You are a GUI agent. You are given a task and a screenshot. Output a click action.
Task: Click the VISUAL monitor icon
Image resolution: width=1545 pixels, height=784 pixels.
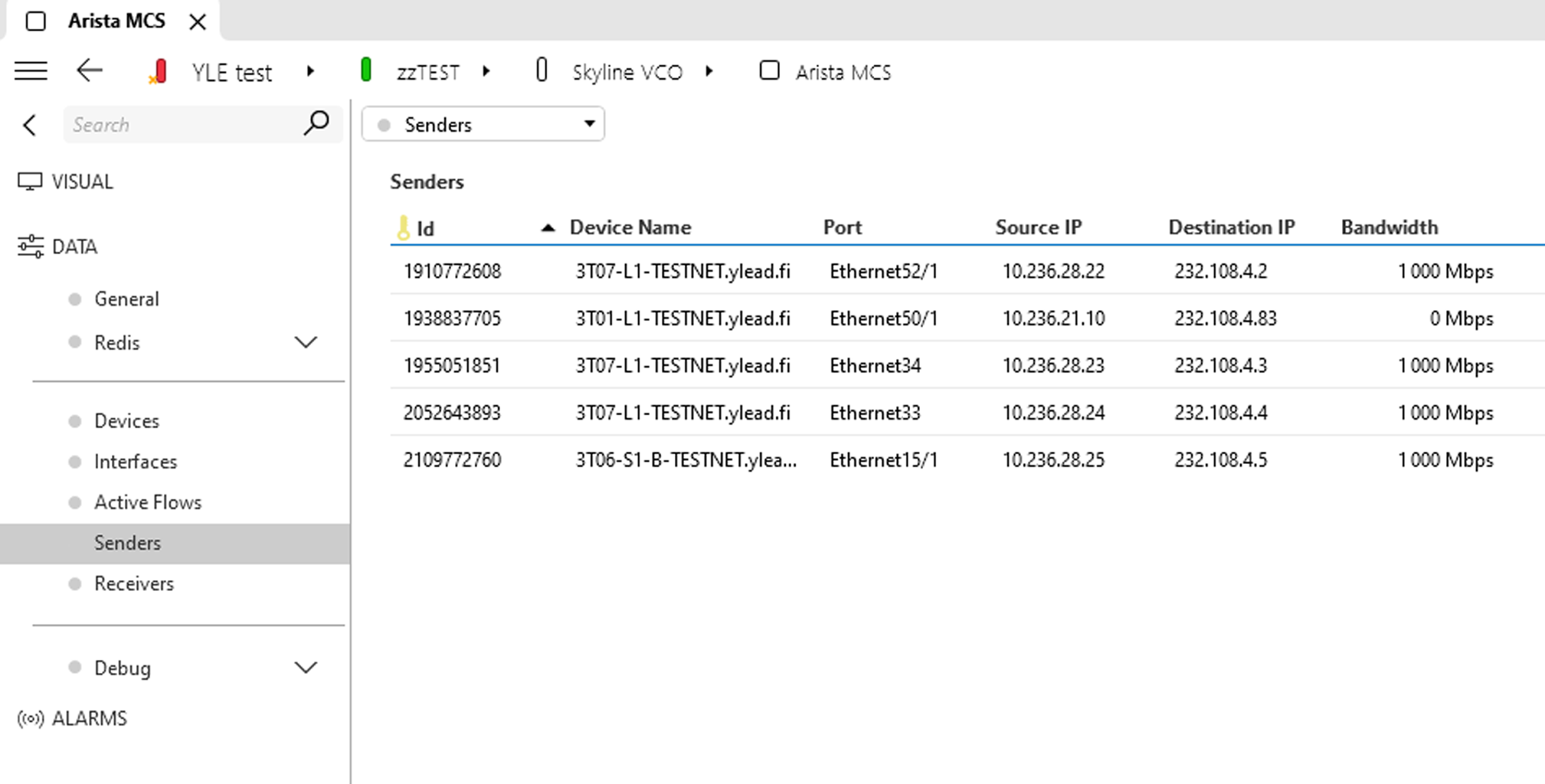click(x=30, y=181)
